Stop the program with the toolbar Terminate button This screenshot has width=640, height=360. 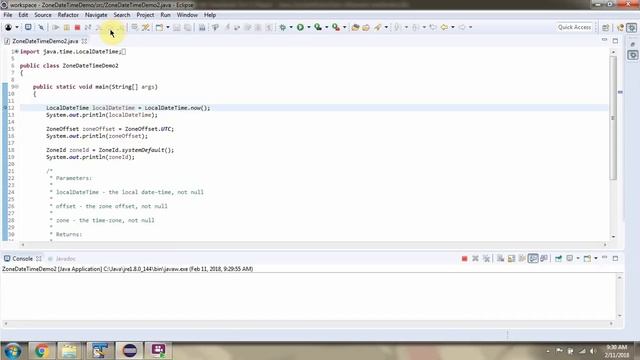coord(77,27)
